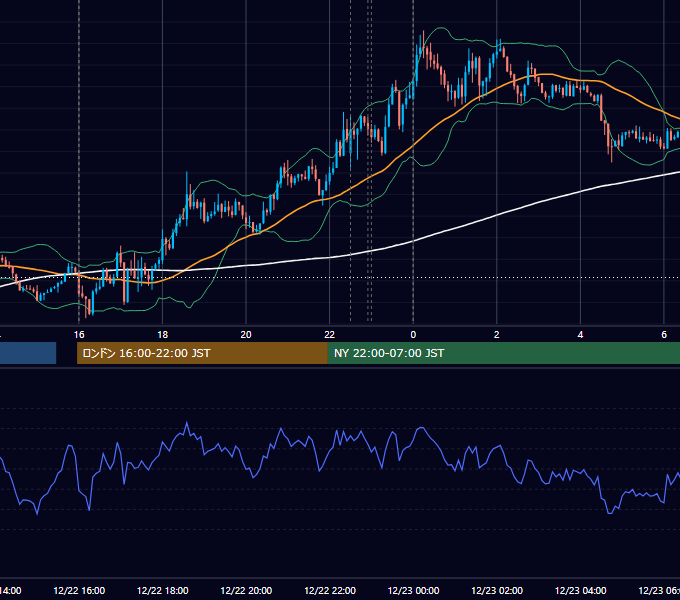Click the blue oscillator line peak near 18:30
The width and height of the screenshot is (680, 600).
(x=187, y=422)
